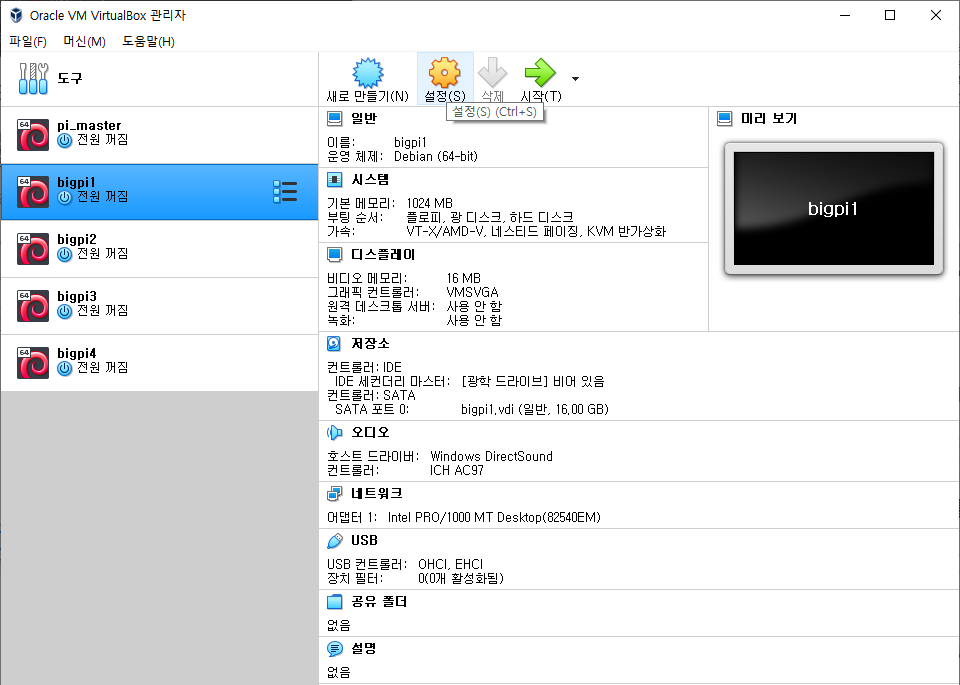Click 16 MB video memory value
Viewport: 960px width, 685px height.
463,278
